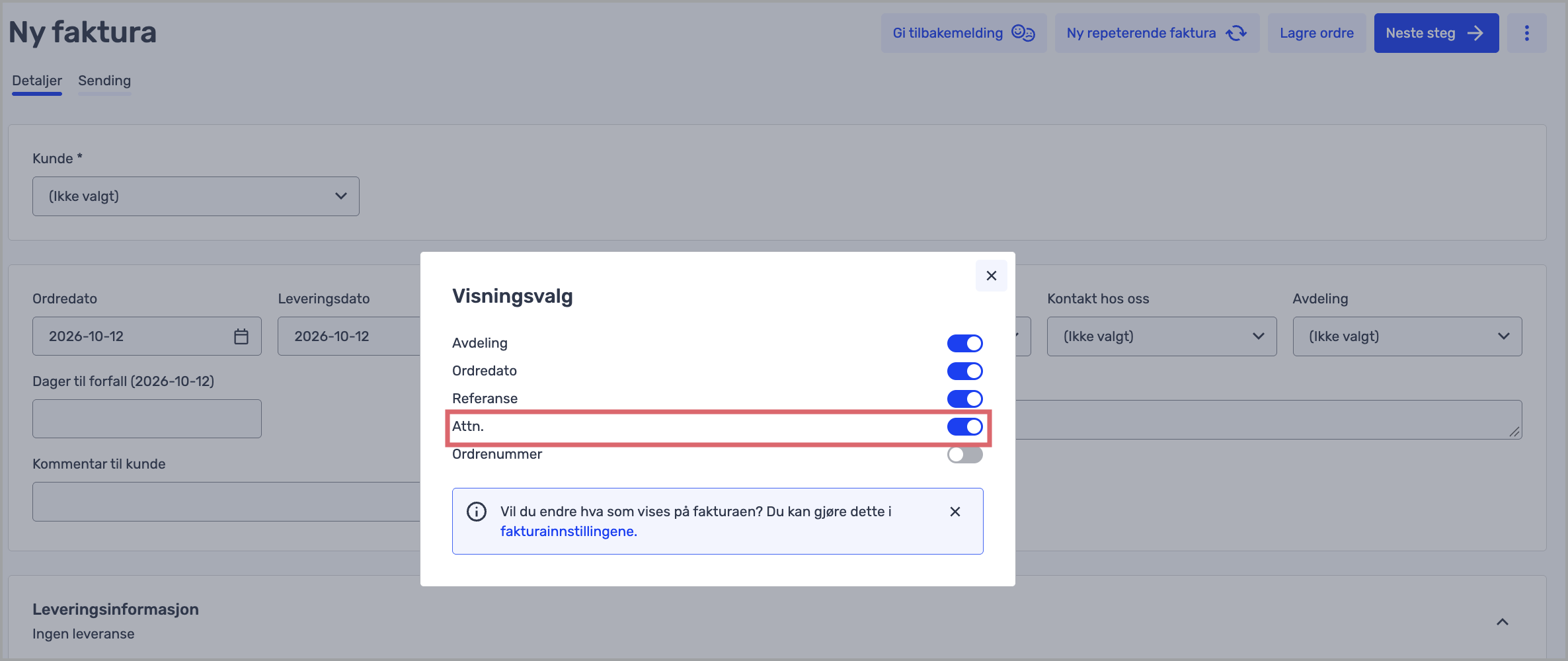Open calendar picker for Ordredato
The image size is (1568, 661).
coord(241,336)
